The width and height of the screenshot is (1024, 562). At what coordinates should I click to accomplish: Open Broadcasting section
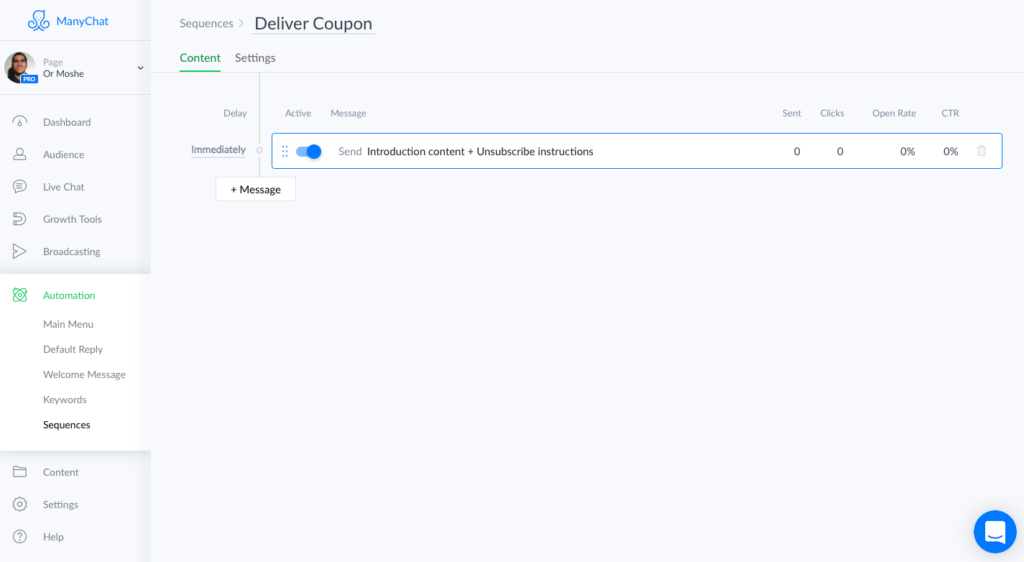point(71,251)
